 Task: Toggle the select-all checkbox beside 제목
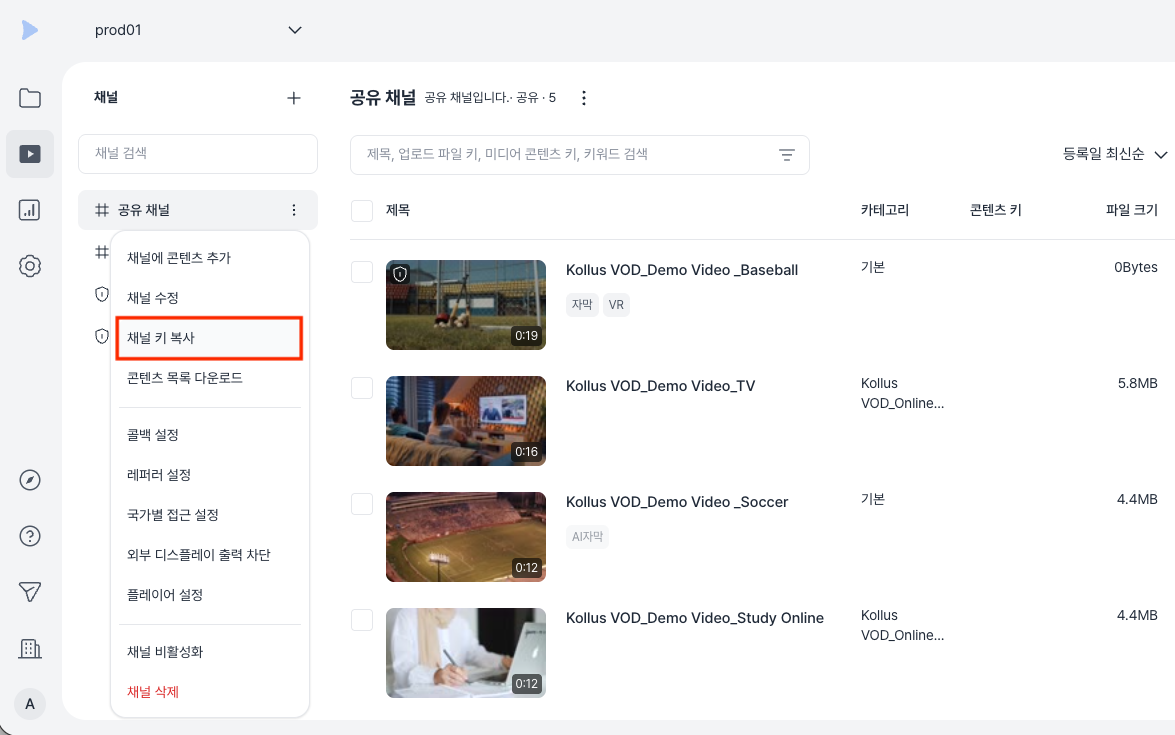362,211
